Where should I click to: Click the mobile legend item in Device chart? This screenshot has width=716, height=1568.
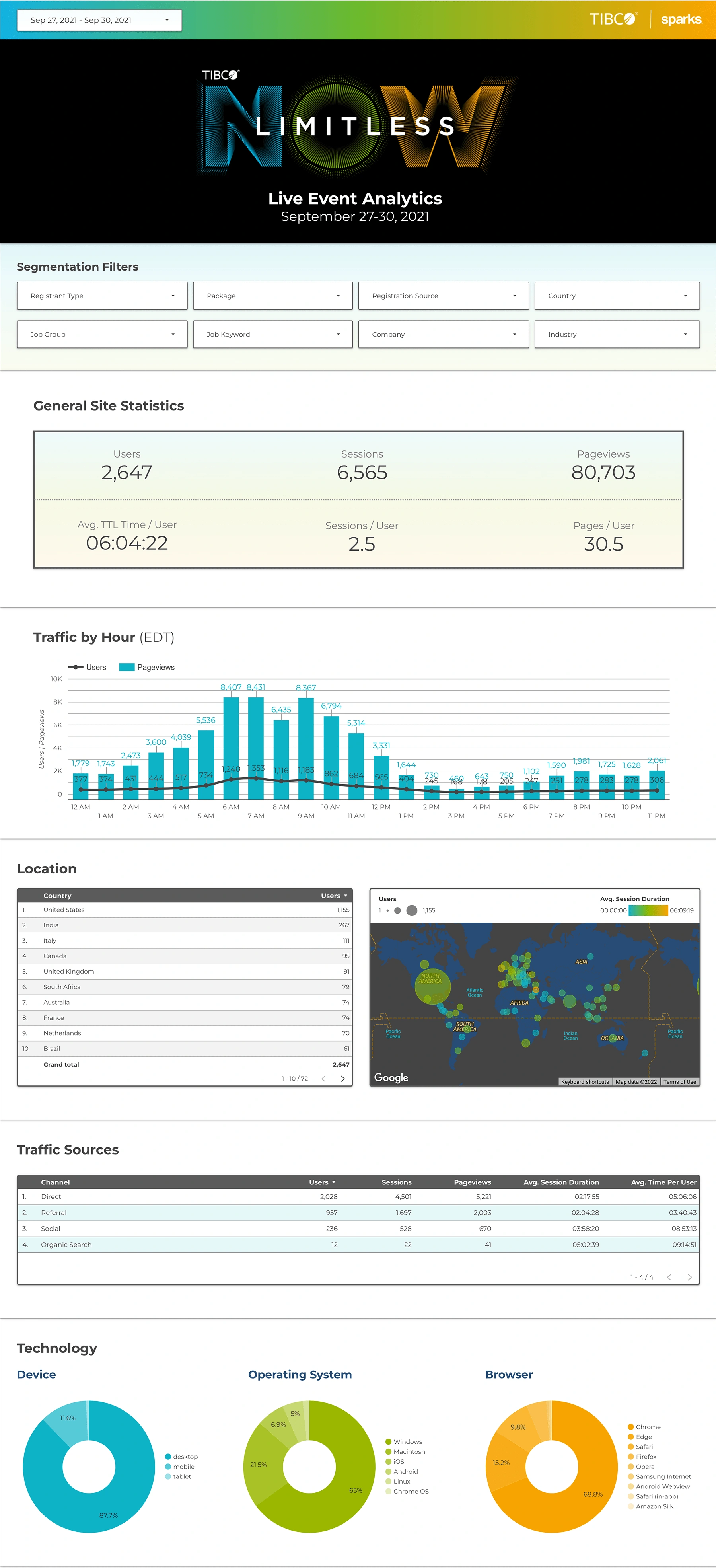pos(180,1467)
